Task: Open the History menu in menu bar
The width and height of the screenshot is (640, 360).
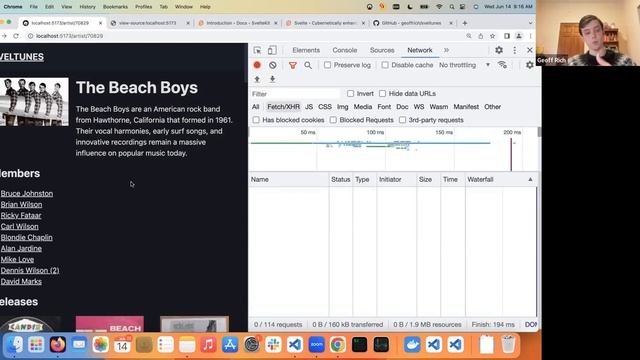Action: [x=87, y=7]
